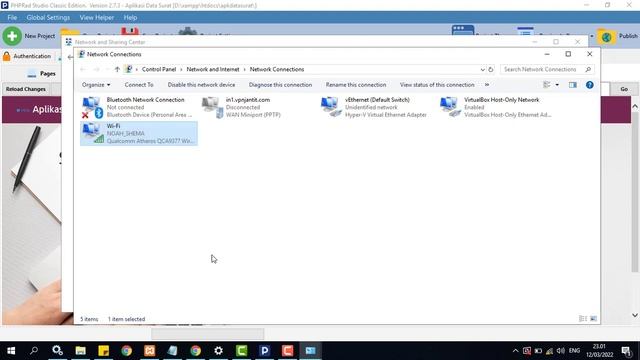The image size is (640, 360).
Task: Open the Organize dropdown menu
Action: (x=96, y=85)
